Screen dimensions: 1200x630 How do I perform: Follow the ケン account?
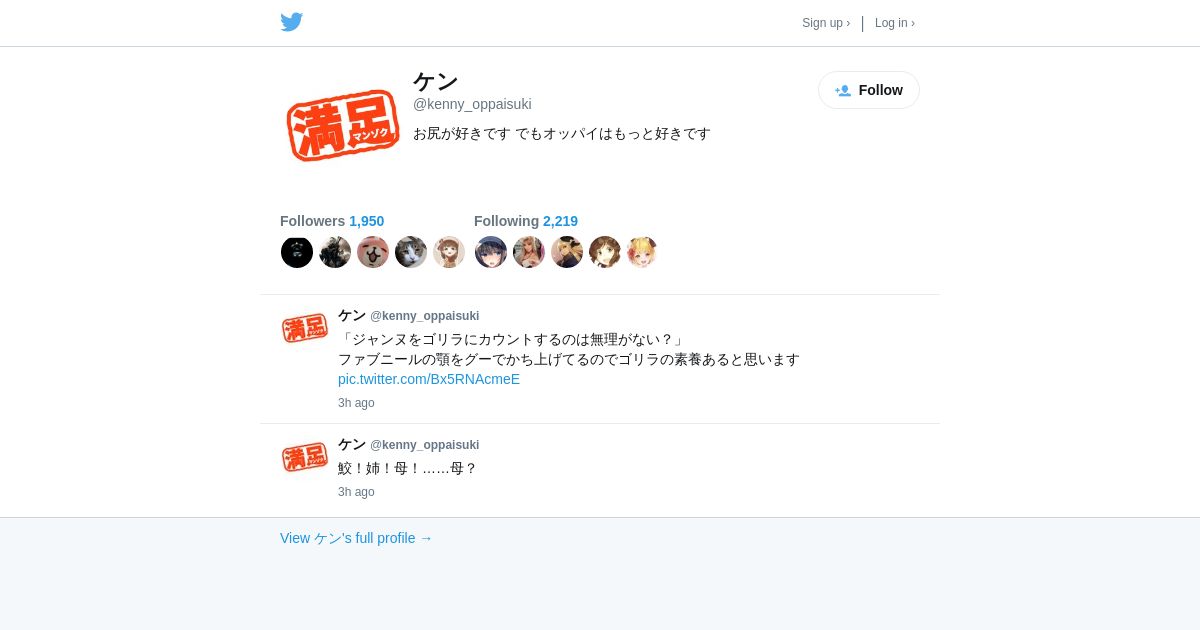point(869,90)
